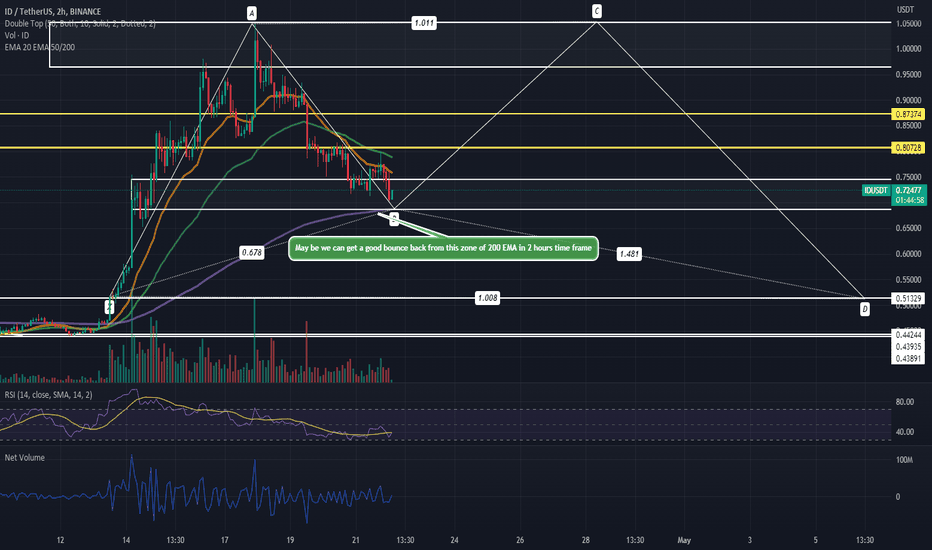The image size is (932, 550).
Task: Click the 1.05000 price axis tick
Action: (x=909, y=23)
